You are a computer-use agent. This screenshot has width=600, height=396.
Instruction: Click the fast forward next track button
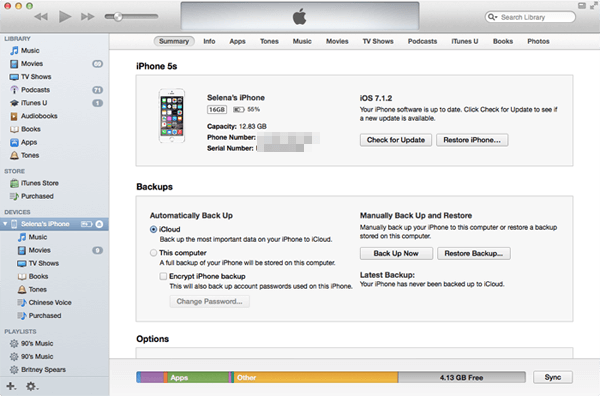(x=88, y=16)
